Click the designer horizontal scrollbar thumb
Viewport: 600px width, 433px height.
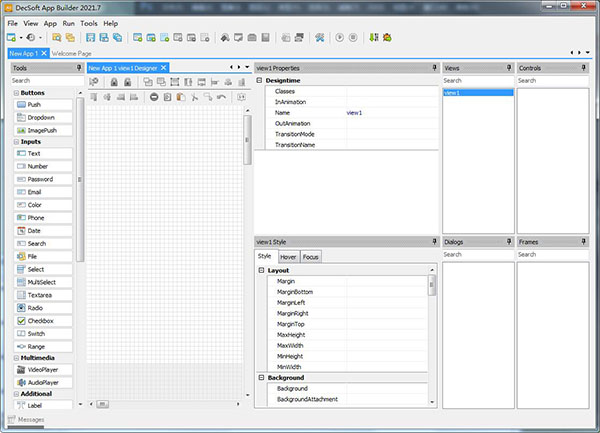click(x=103, y=404)
